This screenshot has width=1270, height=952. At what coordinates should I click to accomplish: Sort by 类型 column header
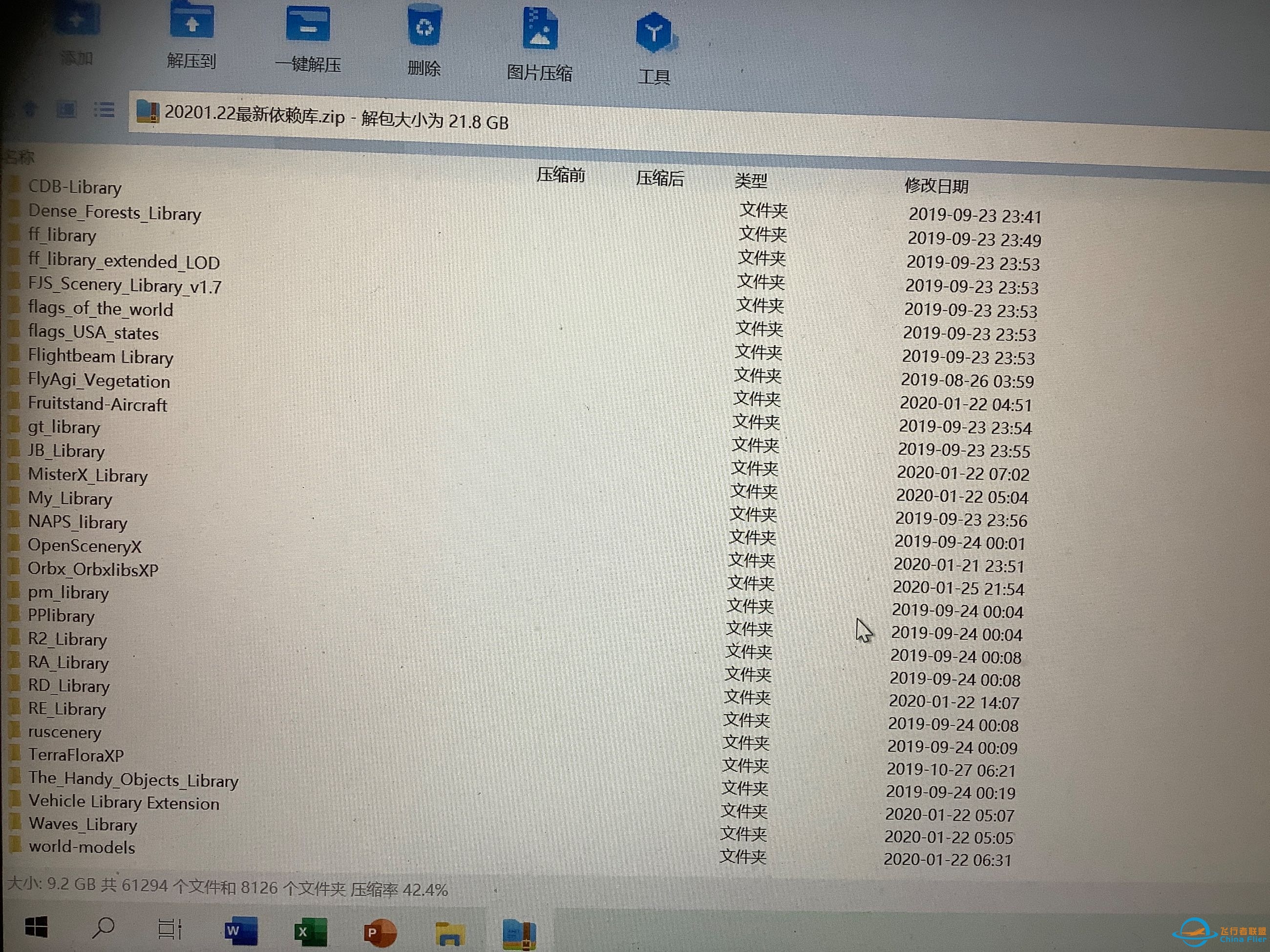pos(750,181)
